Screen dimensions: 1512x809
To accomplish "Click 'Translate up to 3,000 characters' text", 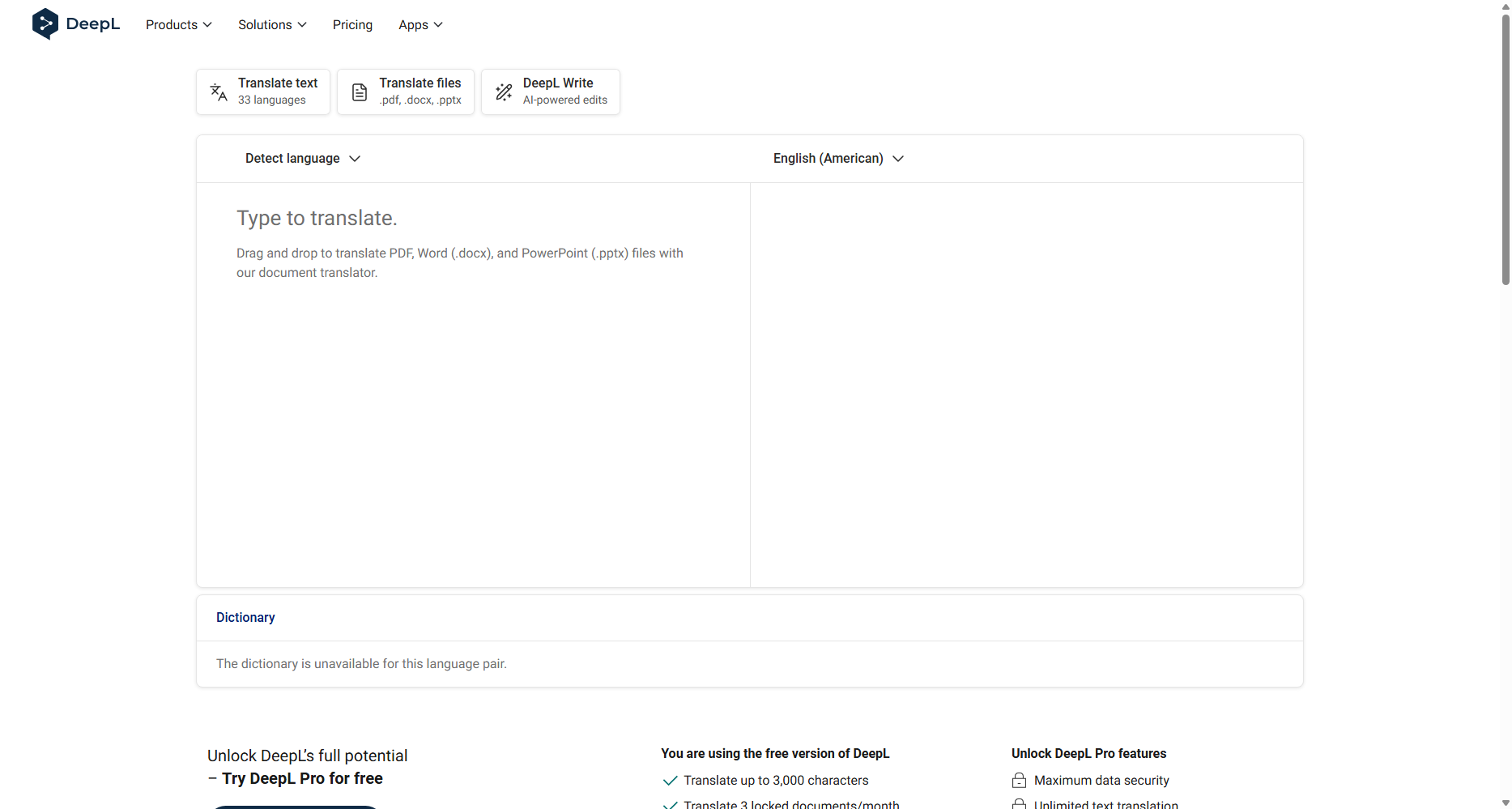I will click(776, 781).
